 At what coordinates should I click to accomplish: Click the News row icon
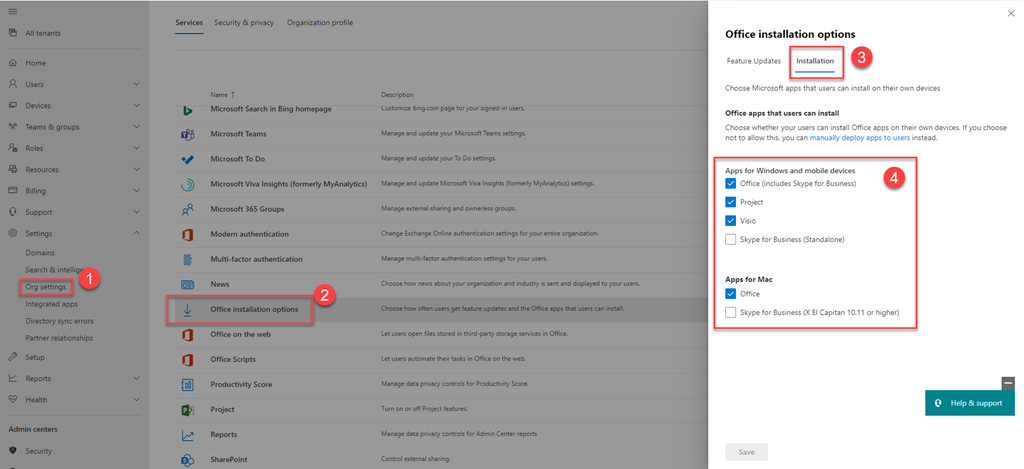pos(187,284)
